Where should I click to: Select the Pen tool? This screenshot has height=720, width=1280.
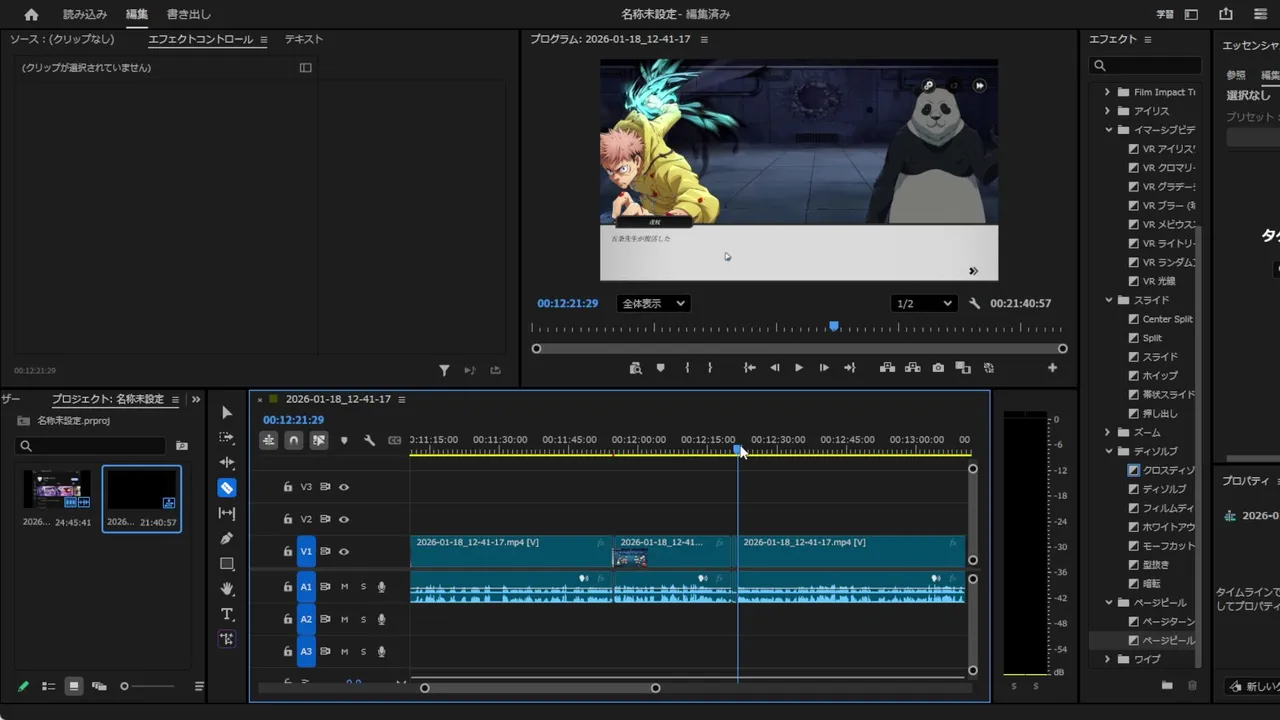click(227, 538)
